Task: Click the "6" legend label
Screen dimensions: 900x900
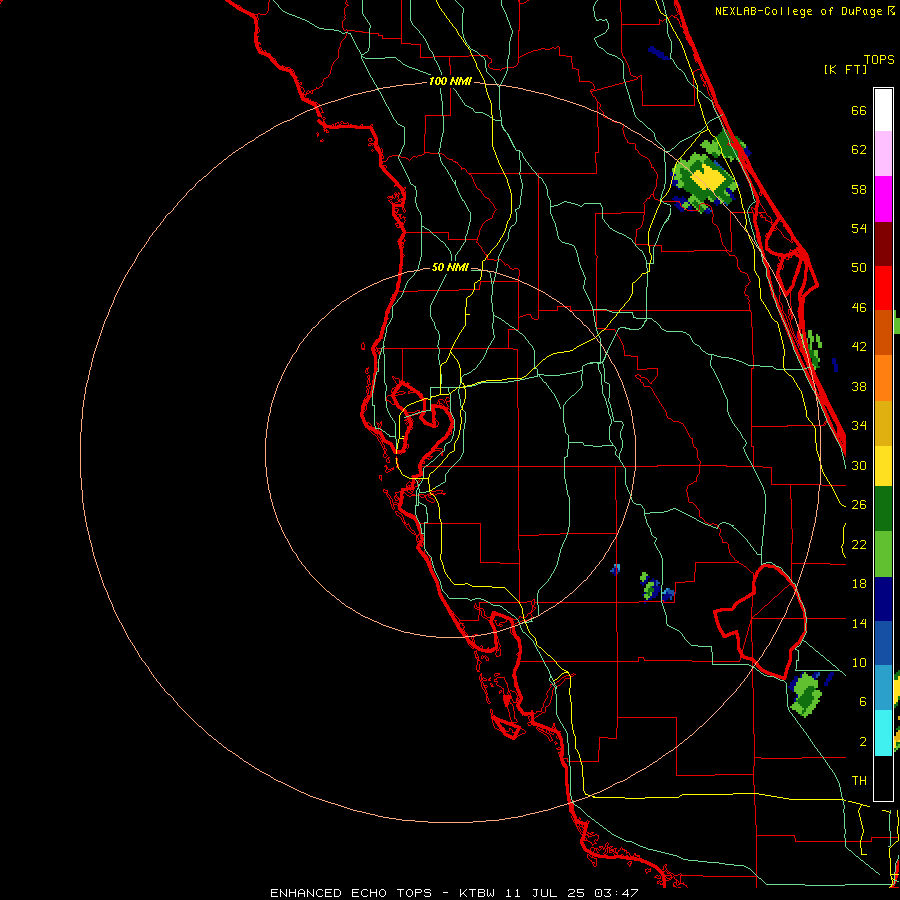Action: (863, 702)
